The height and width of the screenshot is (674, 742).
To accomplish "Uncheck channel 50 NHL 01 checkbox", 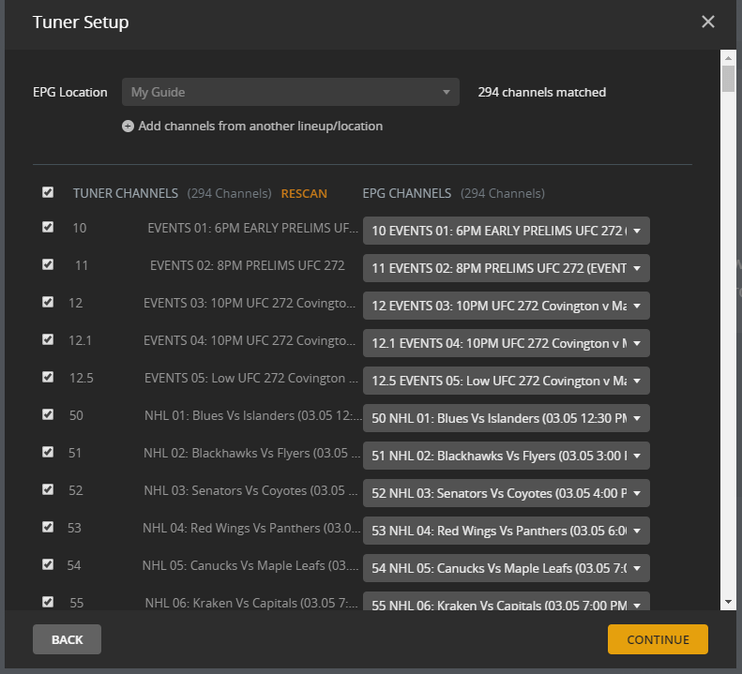I will (48, 414).
